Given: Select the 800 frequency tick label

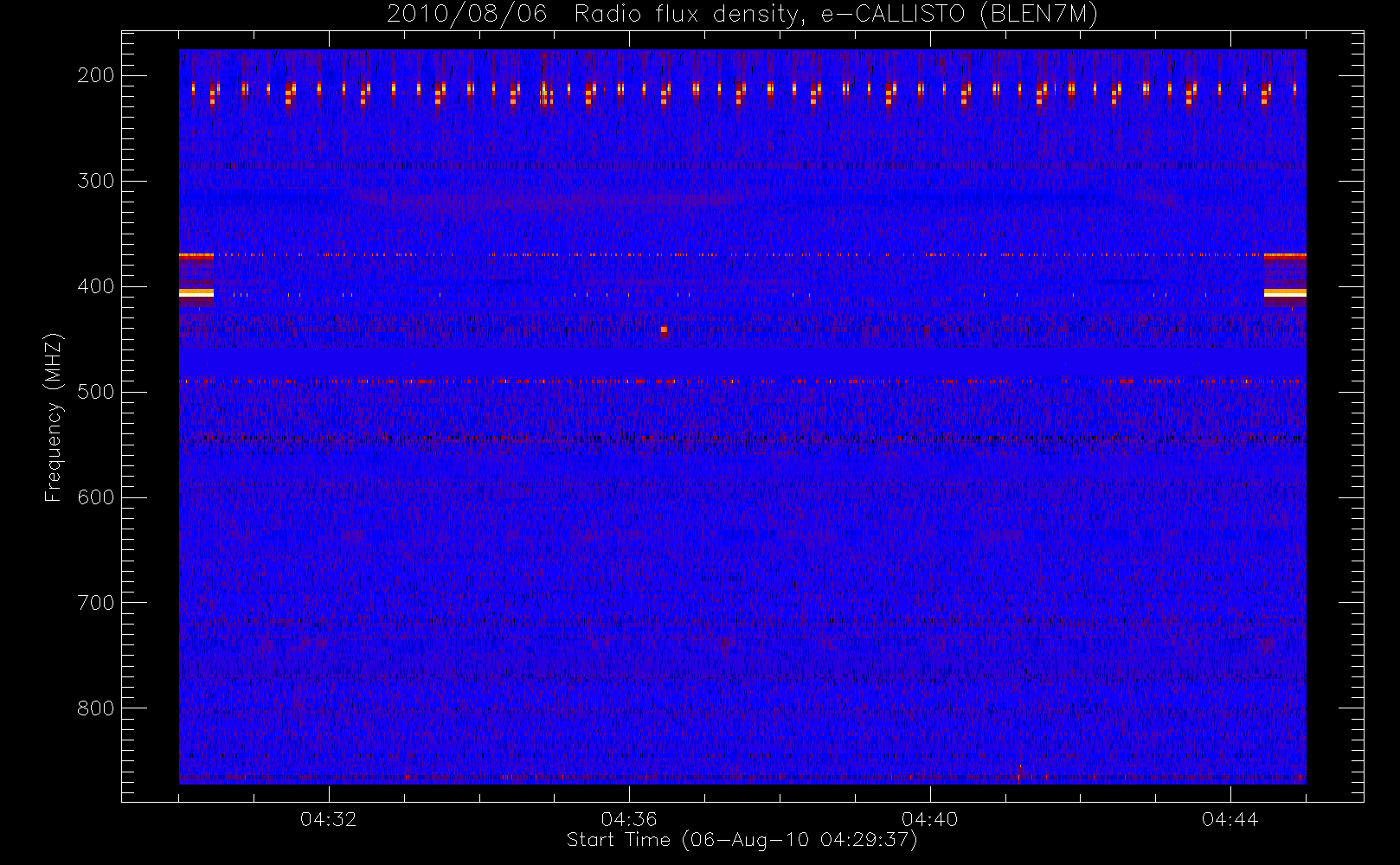Looking at the screenshot, I should point(96,708).
